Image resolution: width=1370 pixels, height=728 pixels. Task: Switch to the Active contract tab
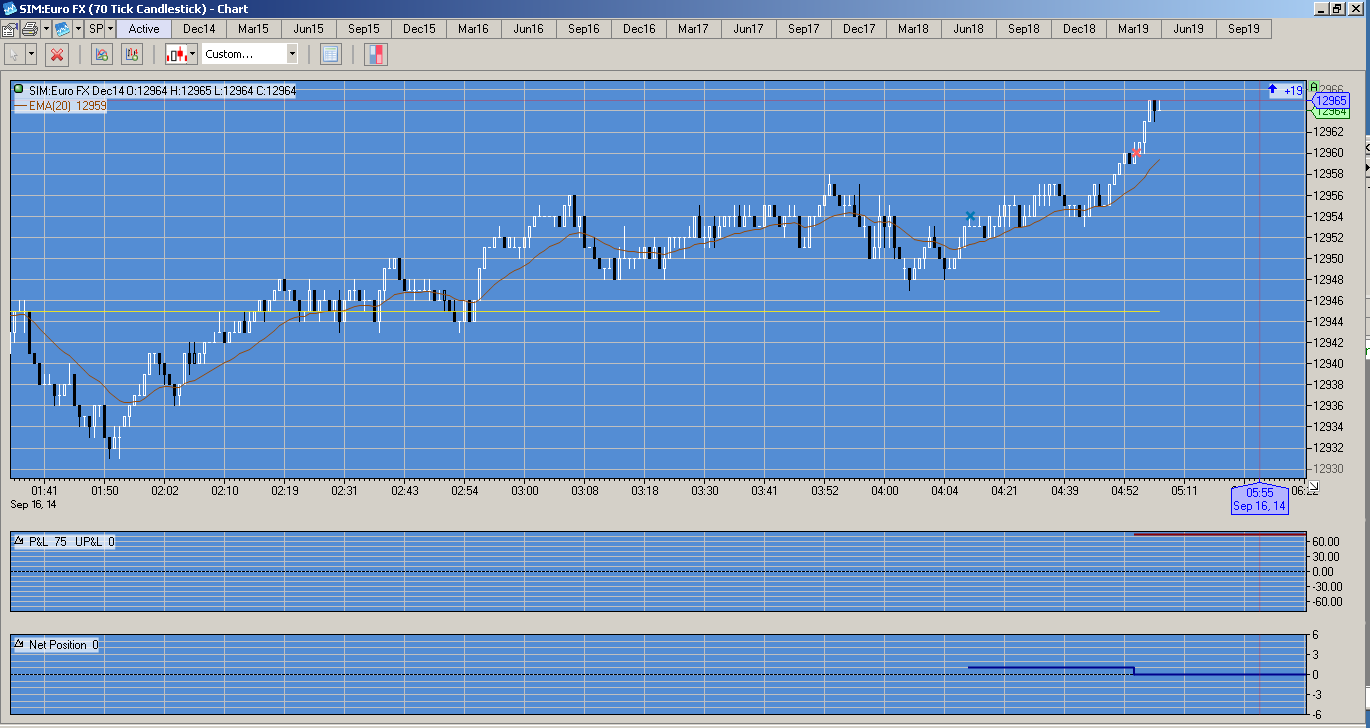[144, 29]
